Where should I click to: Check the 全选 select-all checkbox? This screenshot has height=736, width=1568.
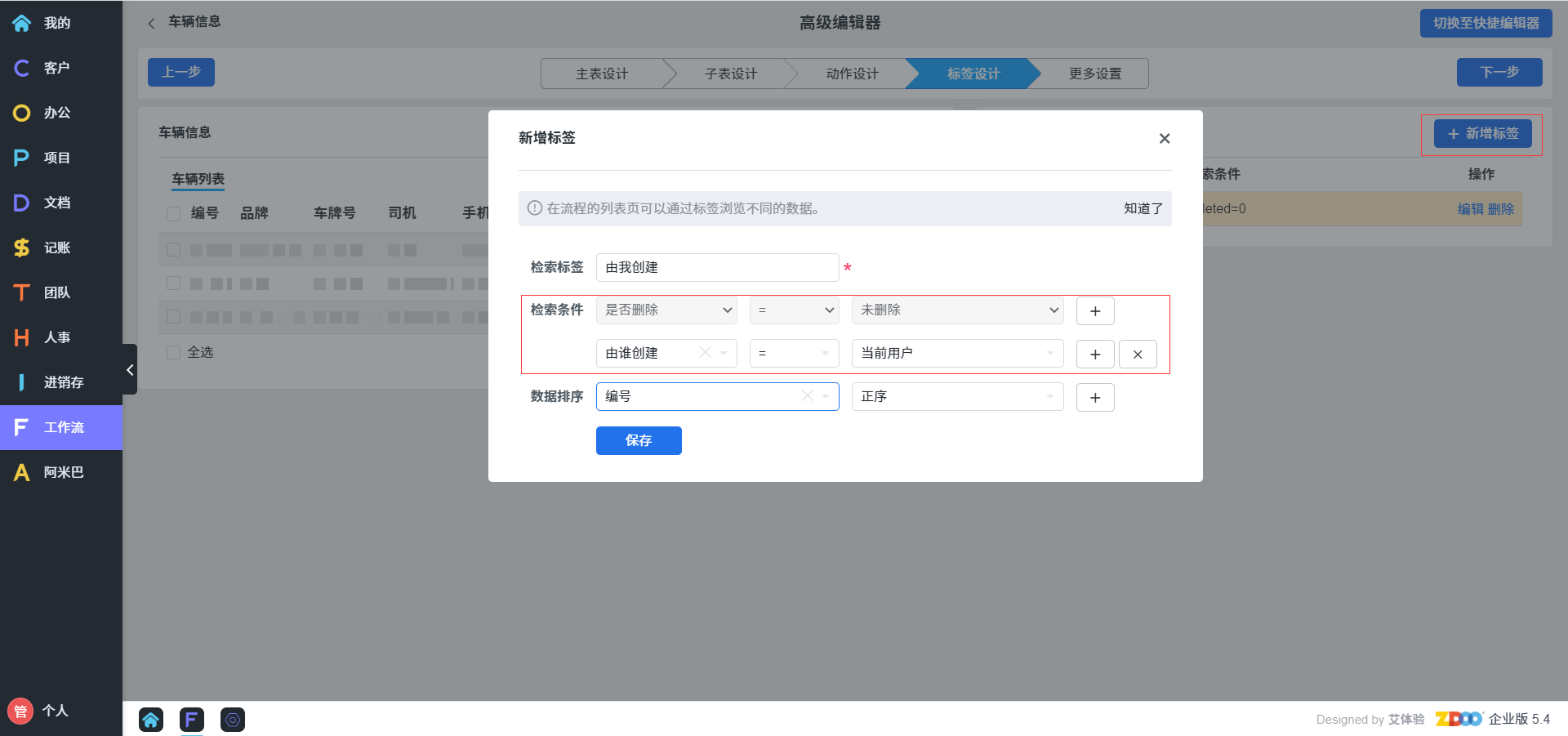[x=173, y=352]
